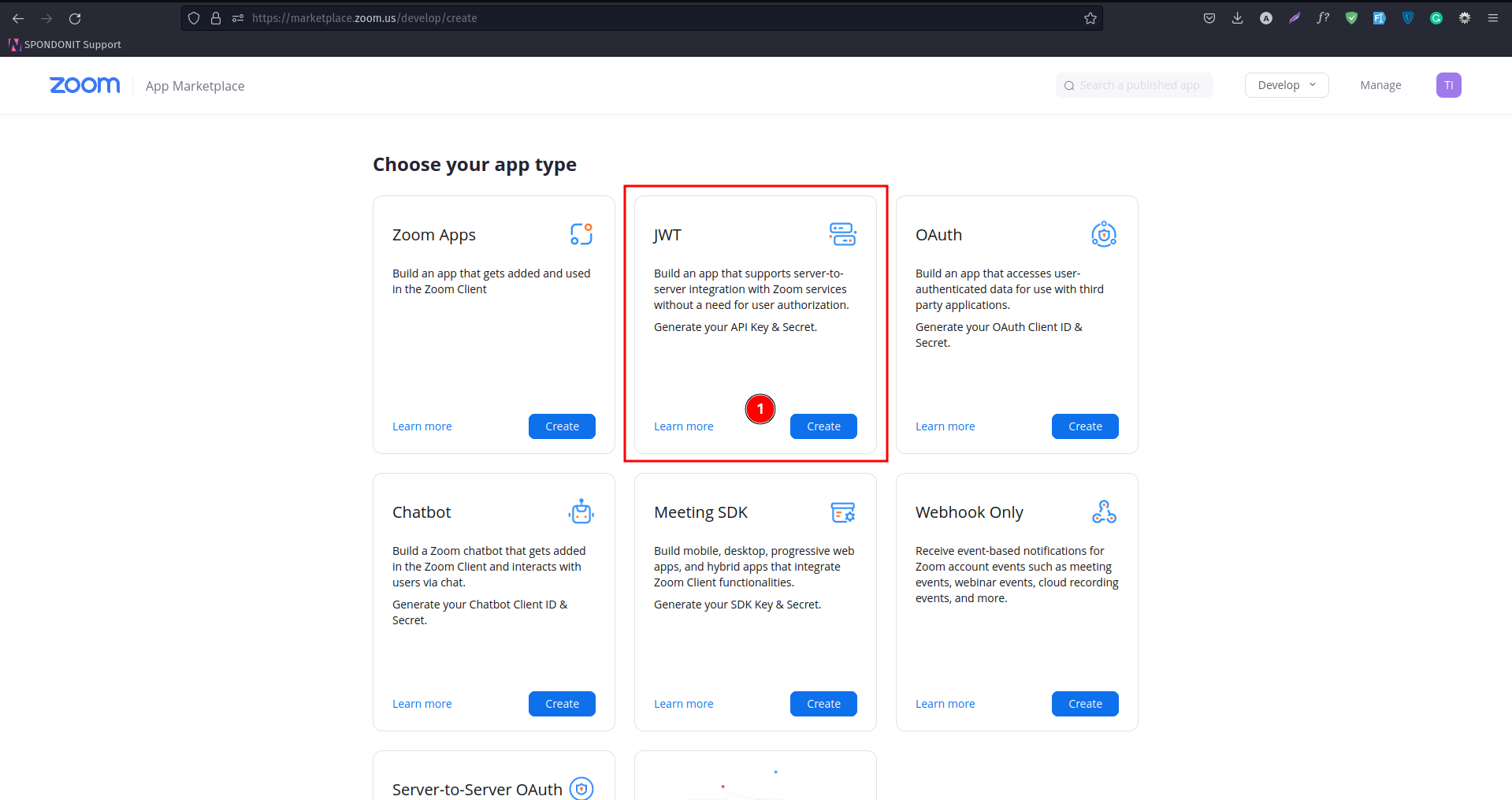Learn more about JWT

tap(684, 426)
